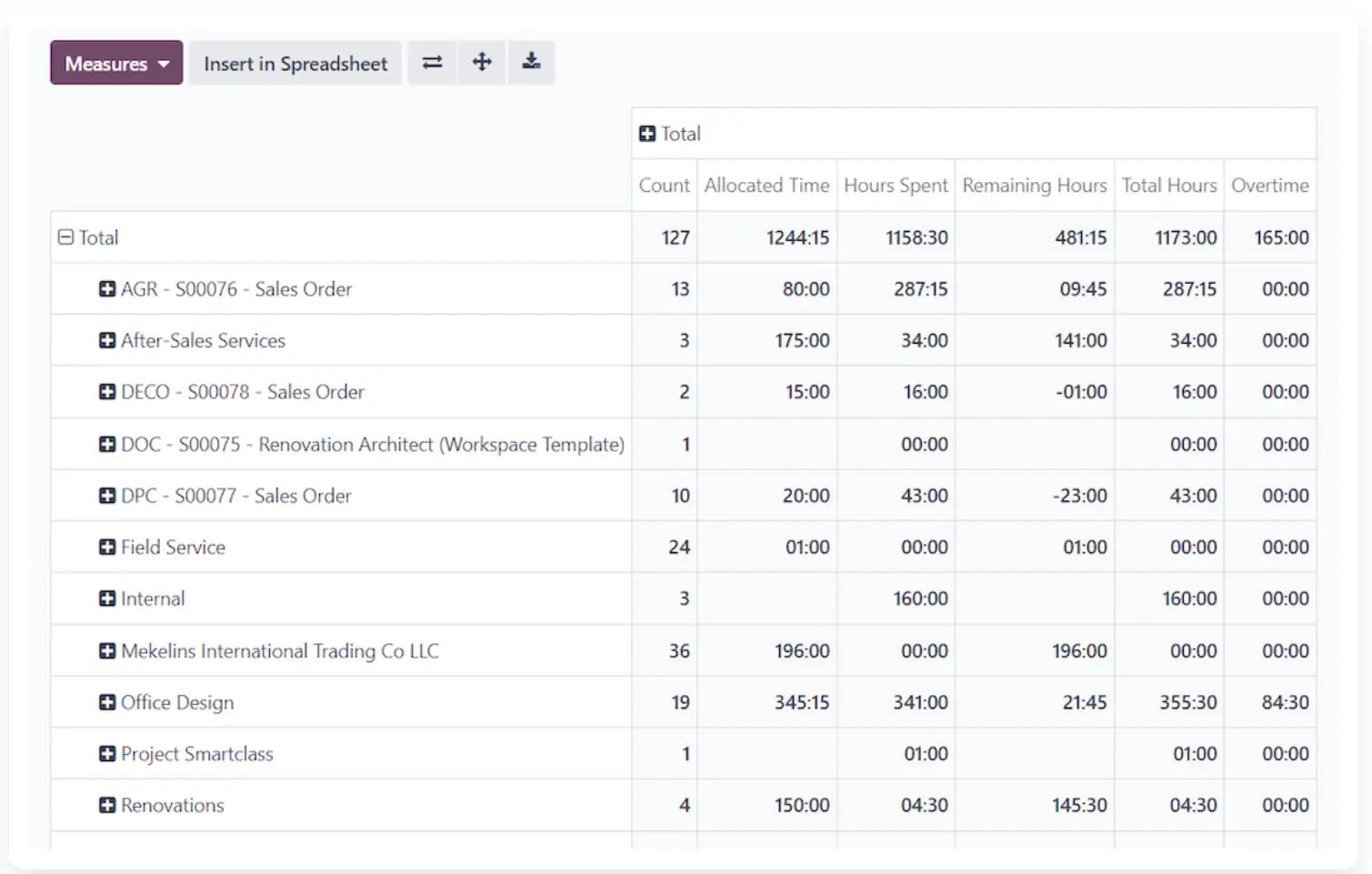The width and height of the screenshot is (1372, 874).
Task: Click DECO remaining hours -01:00
Action: click(x=1035, y=392)
